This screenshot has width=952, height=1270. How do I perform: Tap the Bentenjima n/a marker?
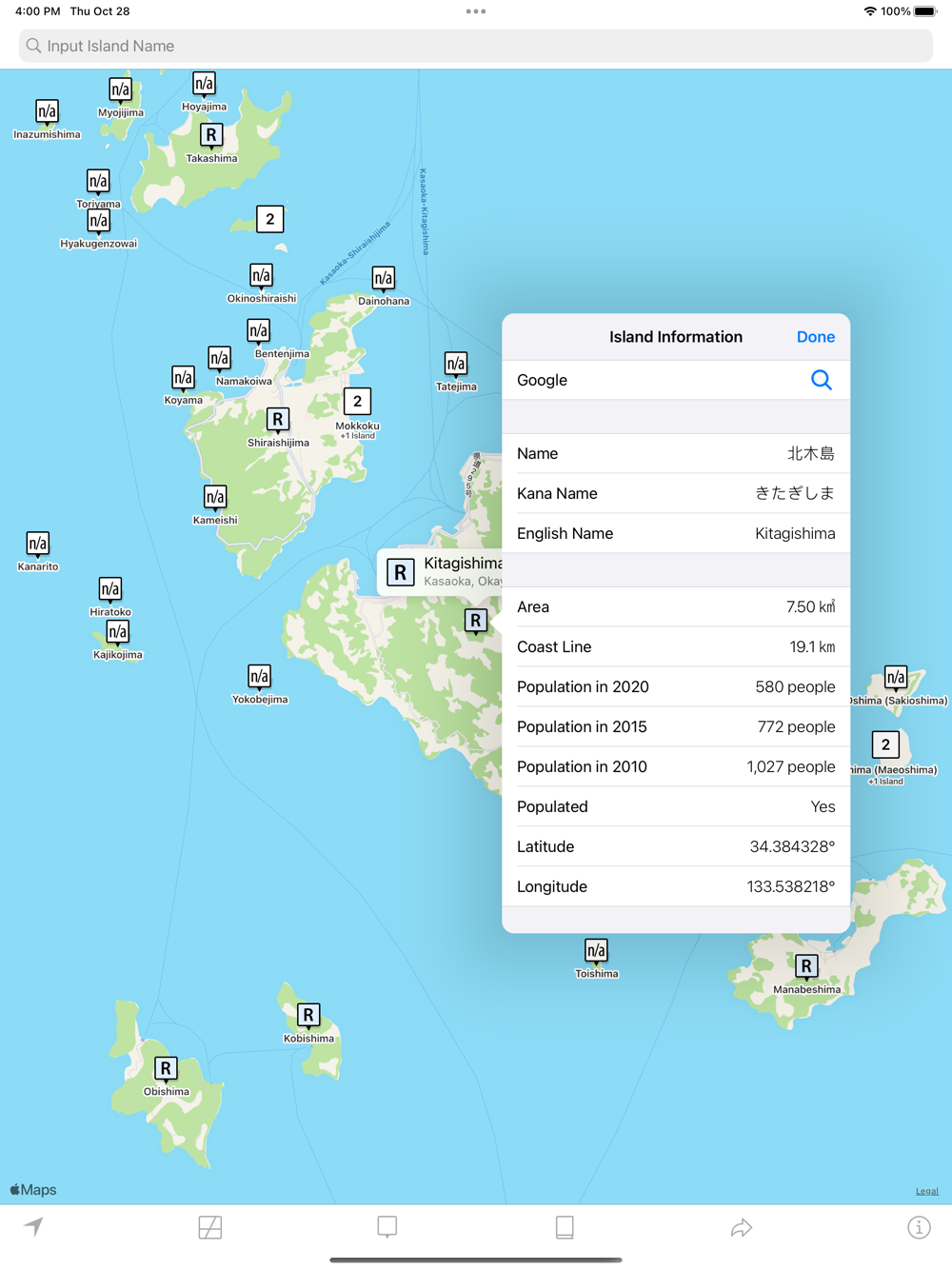tap(258, 331)
